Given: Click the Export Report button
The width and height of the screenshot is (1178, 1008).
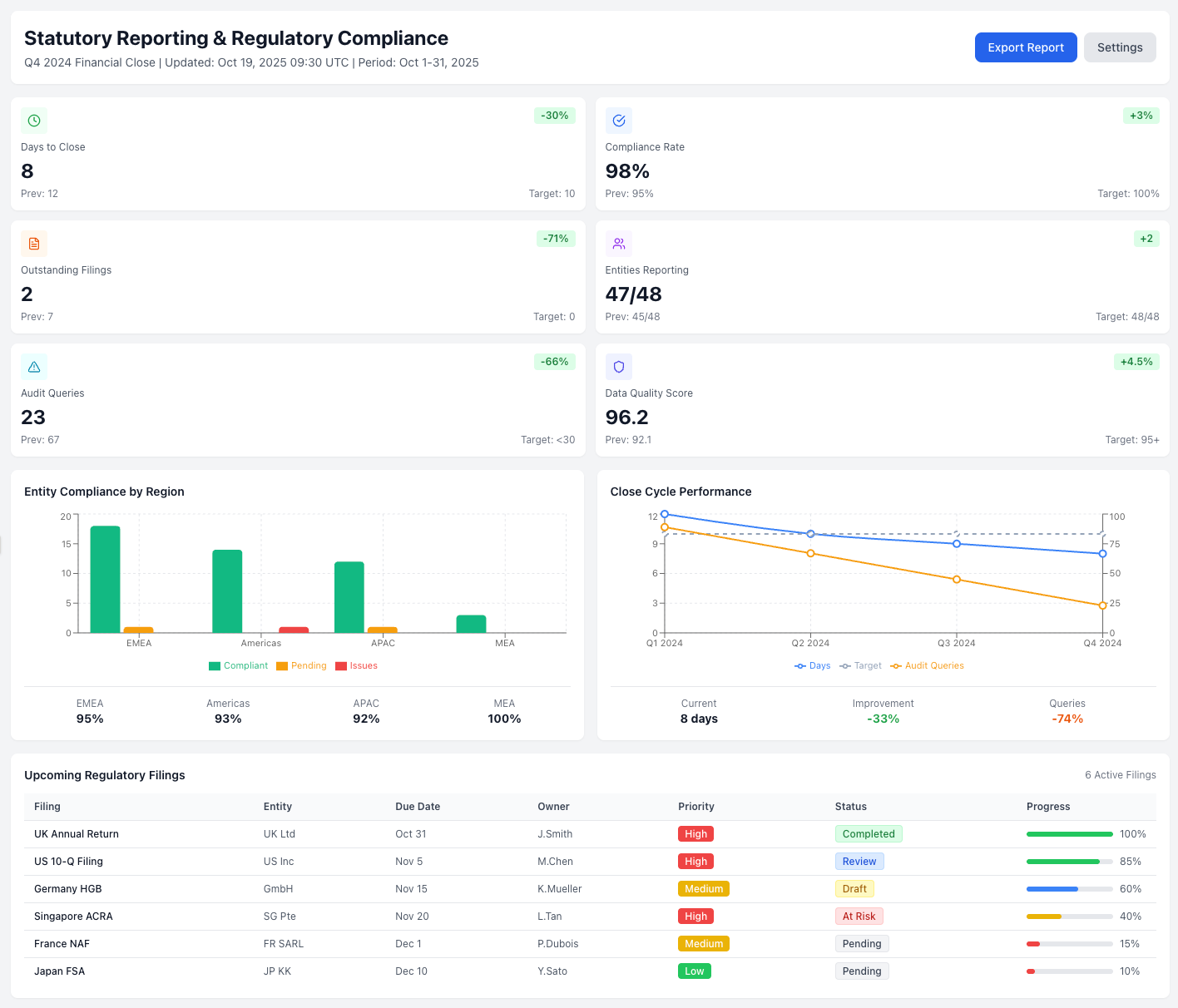Looking at the screenshot, I should 1026,47.
